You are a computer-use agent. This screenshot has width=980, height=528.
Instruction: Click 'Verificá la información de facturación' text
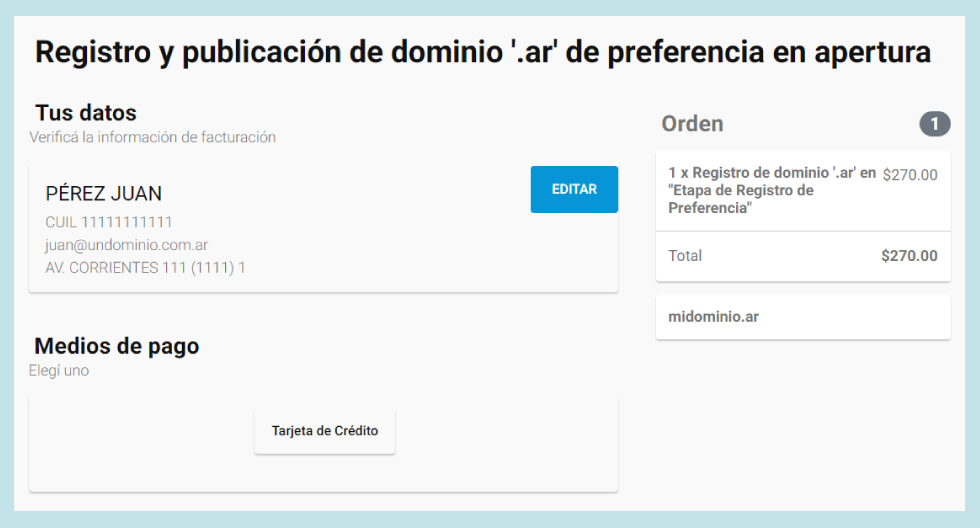152,137
